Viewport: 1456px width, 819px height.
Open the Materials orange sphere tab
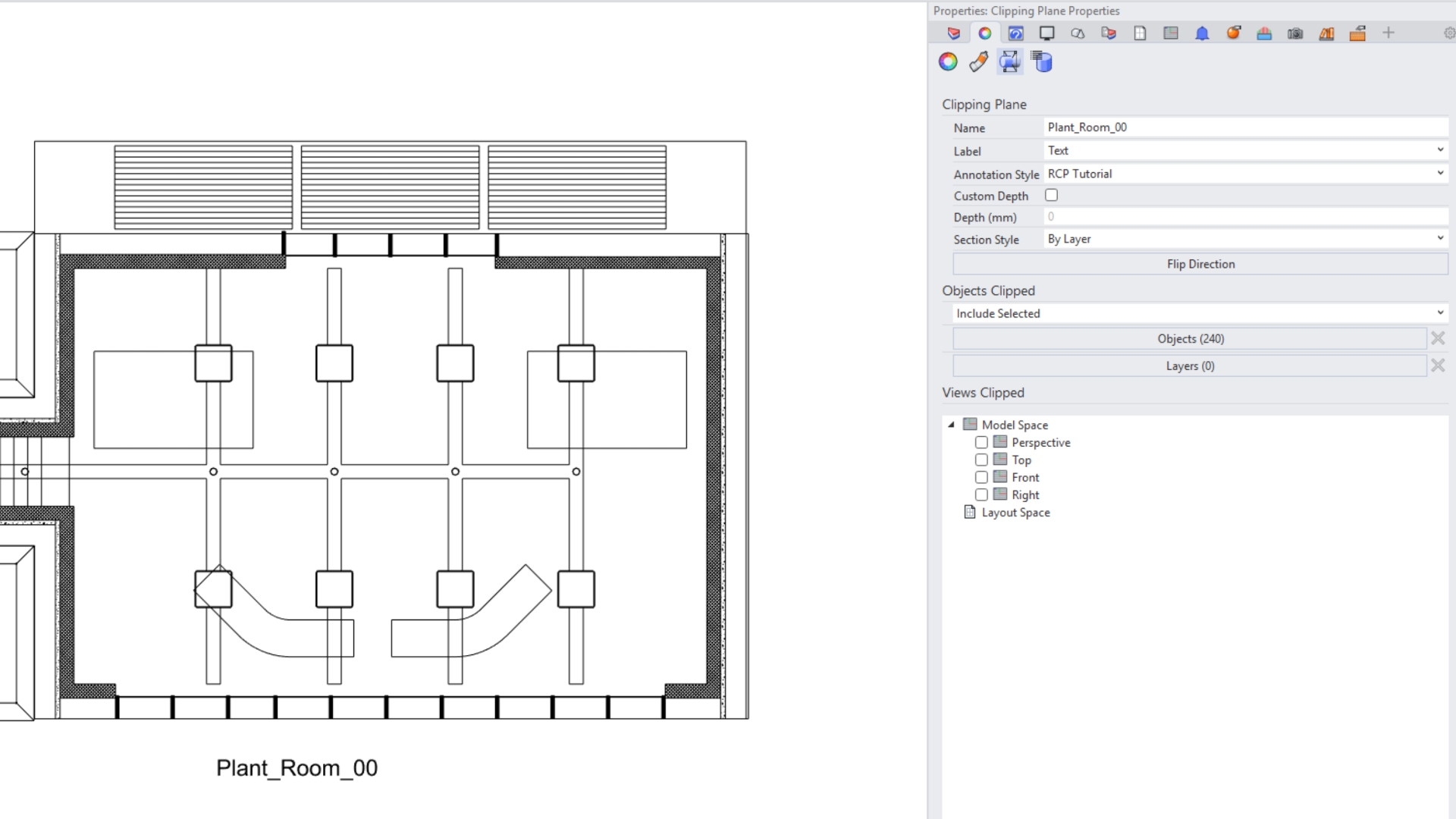coord(1233,33)
